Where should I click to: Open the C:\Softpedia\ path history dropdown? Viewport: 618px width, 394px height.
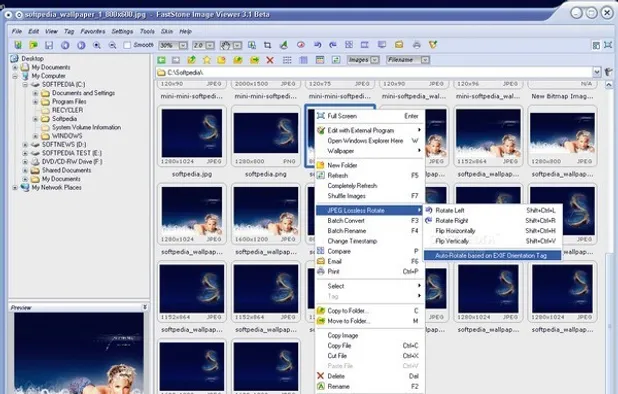coord(597,72)
